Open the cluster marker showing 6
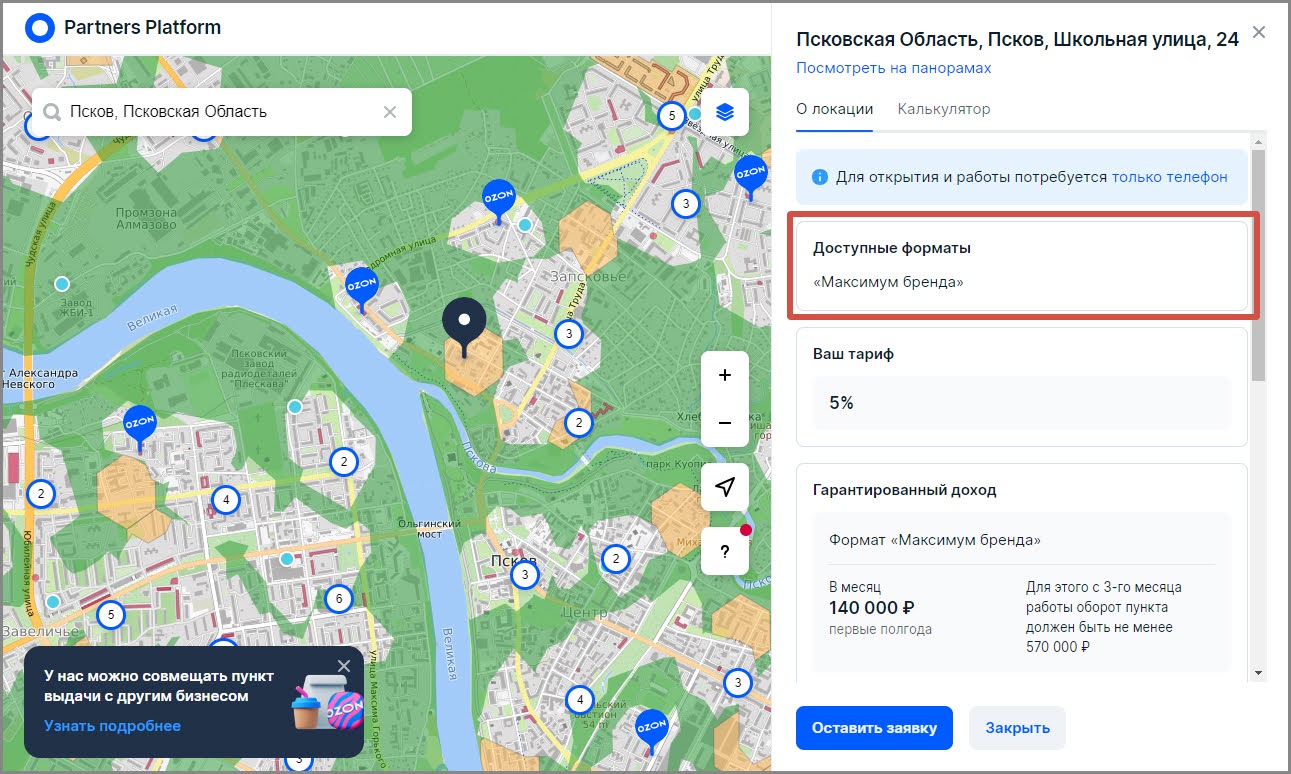The width and height of the screenshot is (1291, 774). 339,599
